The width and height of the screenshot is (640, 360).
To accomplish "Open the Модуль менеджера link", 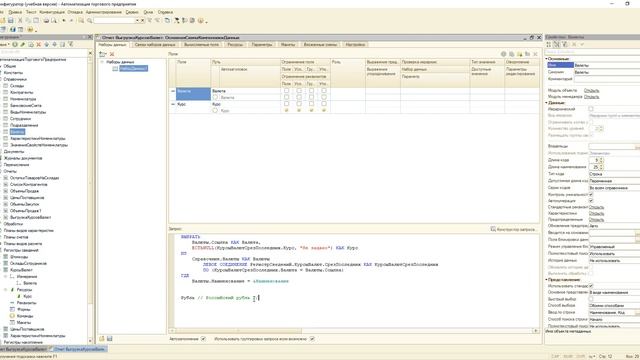I will (x=591, y=97).
